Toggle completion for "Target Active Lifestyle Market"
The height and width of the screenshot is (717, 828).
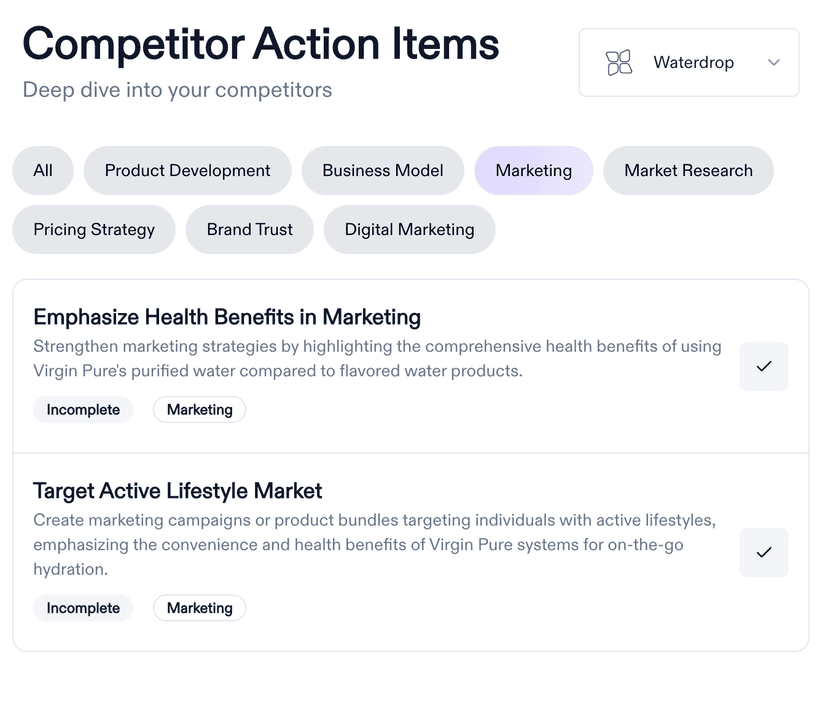point(763,552)
